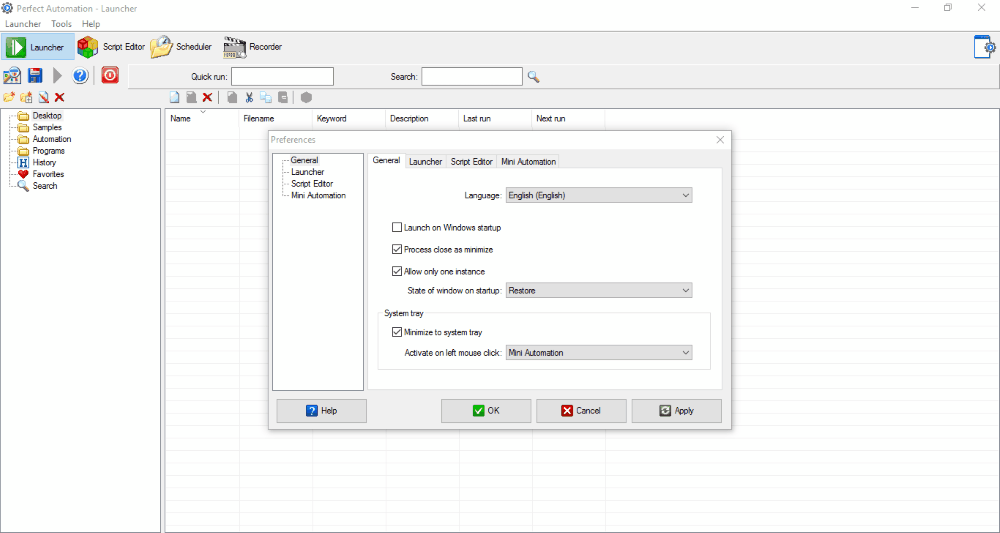This screenshot has width=1000, height=533.
Task: Switch to the Launcher tab in Preferences
Action: 425,161
